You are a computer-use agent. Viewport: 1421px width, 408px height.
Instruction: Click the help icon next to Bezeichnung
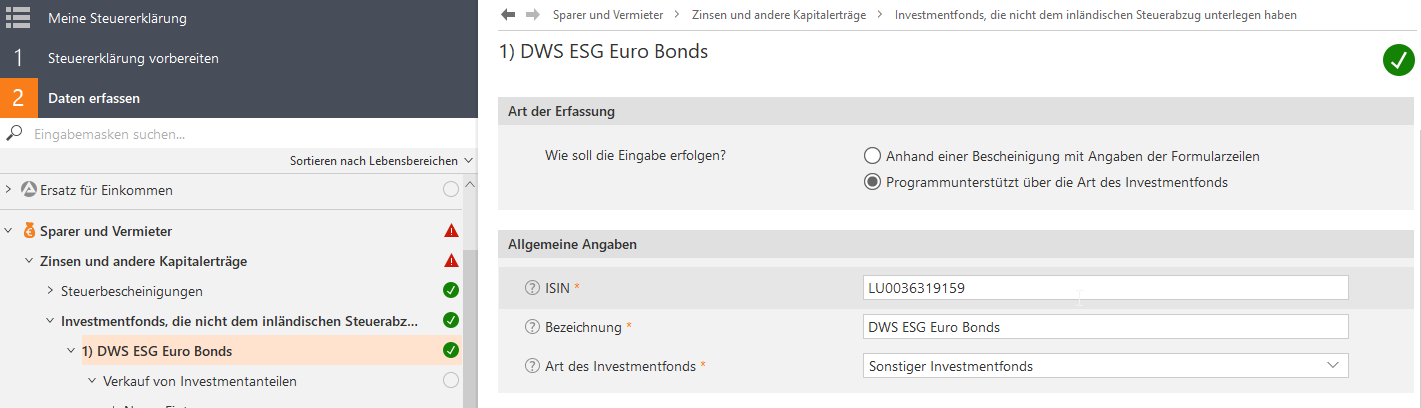tap(532, 327)
